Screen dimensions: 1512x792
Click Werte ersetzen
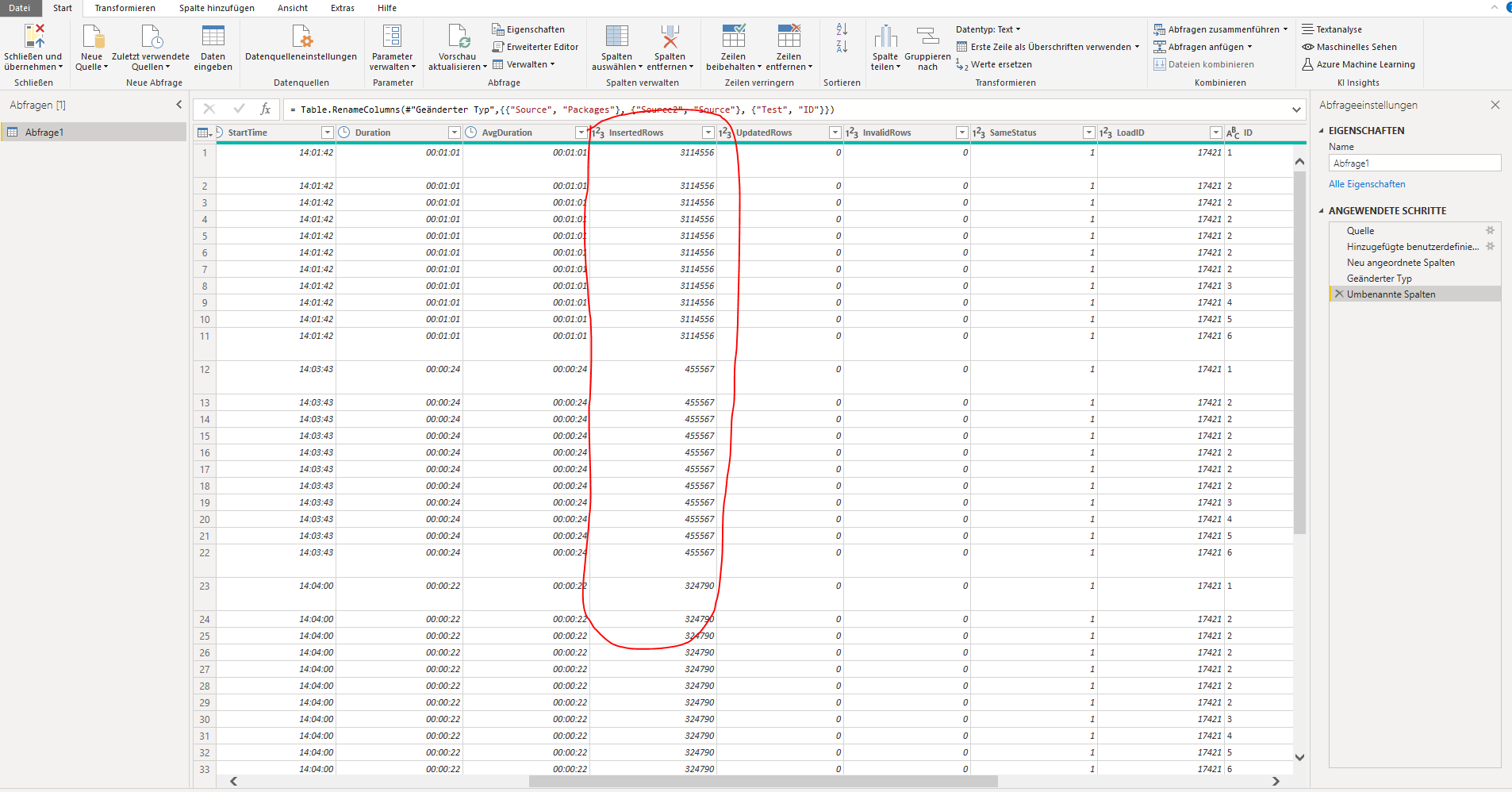tap(994, 64)
